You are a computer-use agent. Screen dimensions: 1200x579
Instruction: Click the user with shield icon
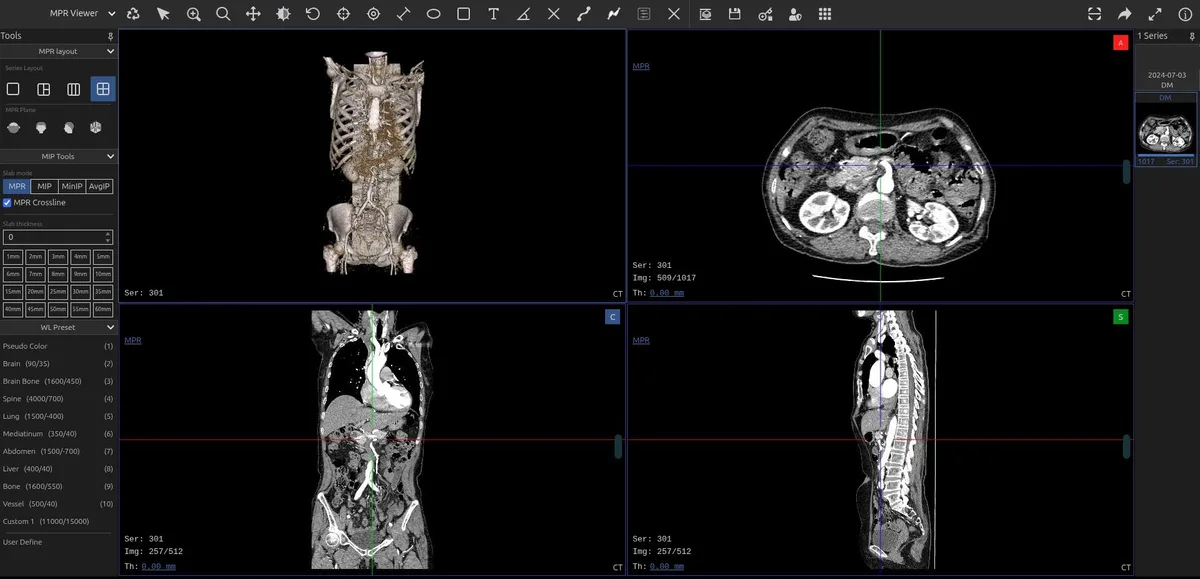click(795, 14)
